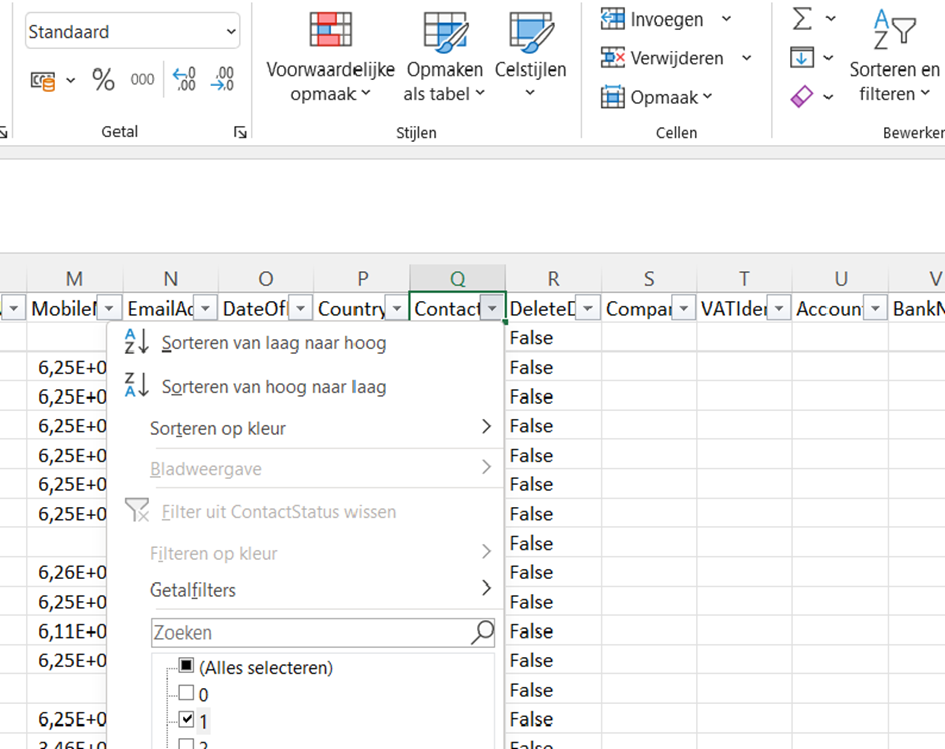Select column Q header
Screen dimensions: 945x749
[457, 278]
